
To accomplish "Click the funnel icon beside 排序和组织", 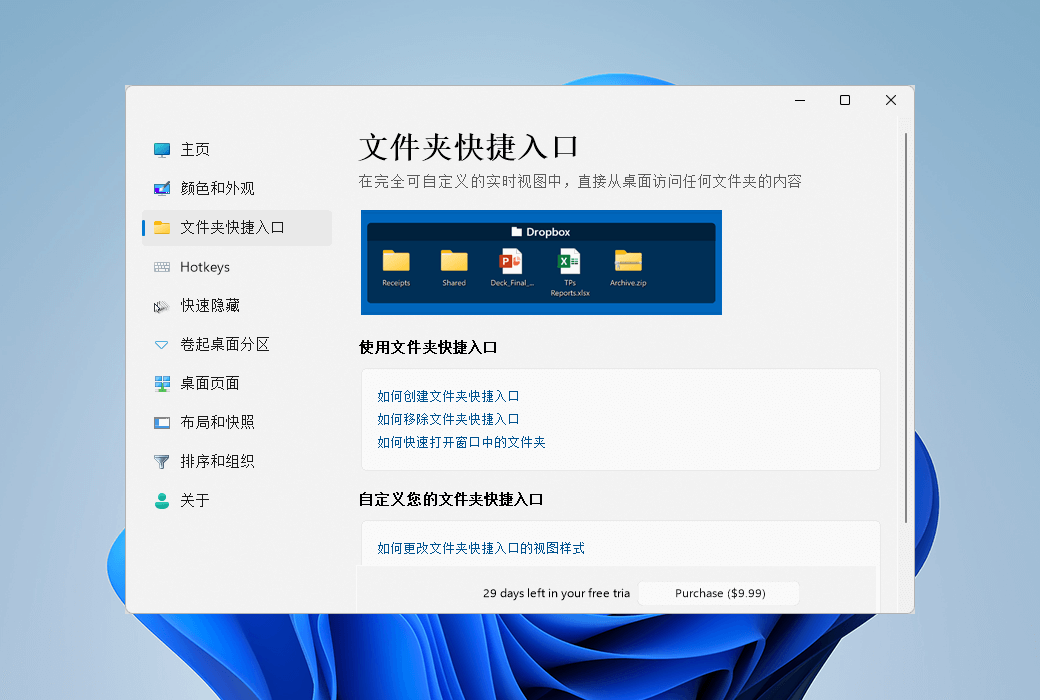I will 162,462.
